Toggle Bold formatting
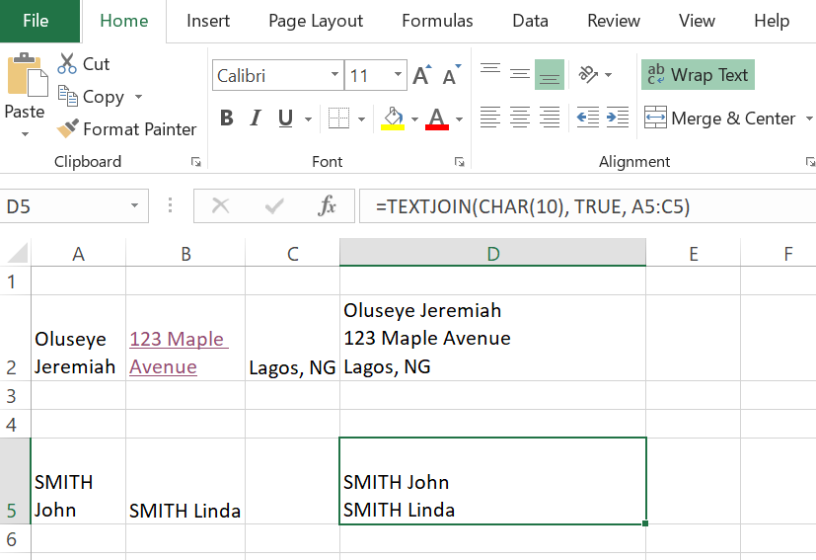 (226, 119)
